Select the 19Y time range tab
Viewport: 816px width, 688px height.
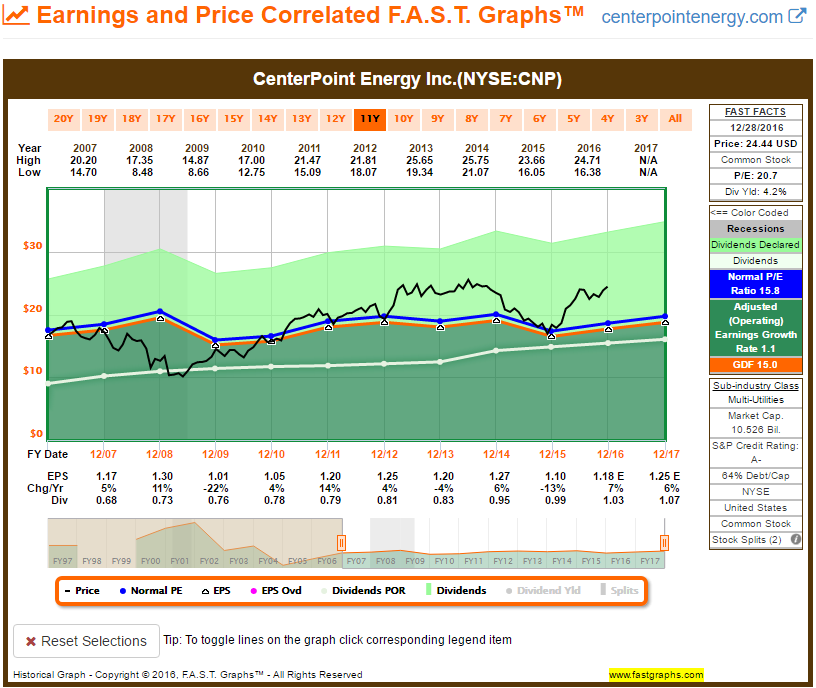point(98,119)
